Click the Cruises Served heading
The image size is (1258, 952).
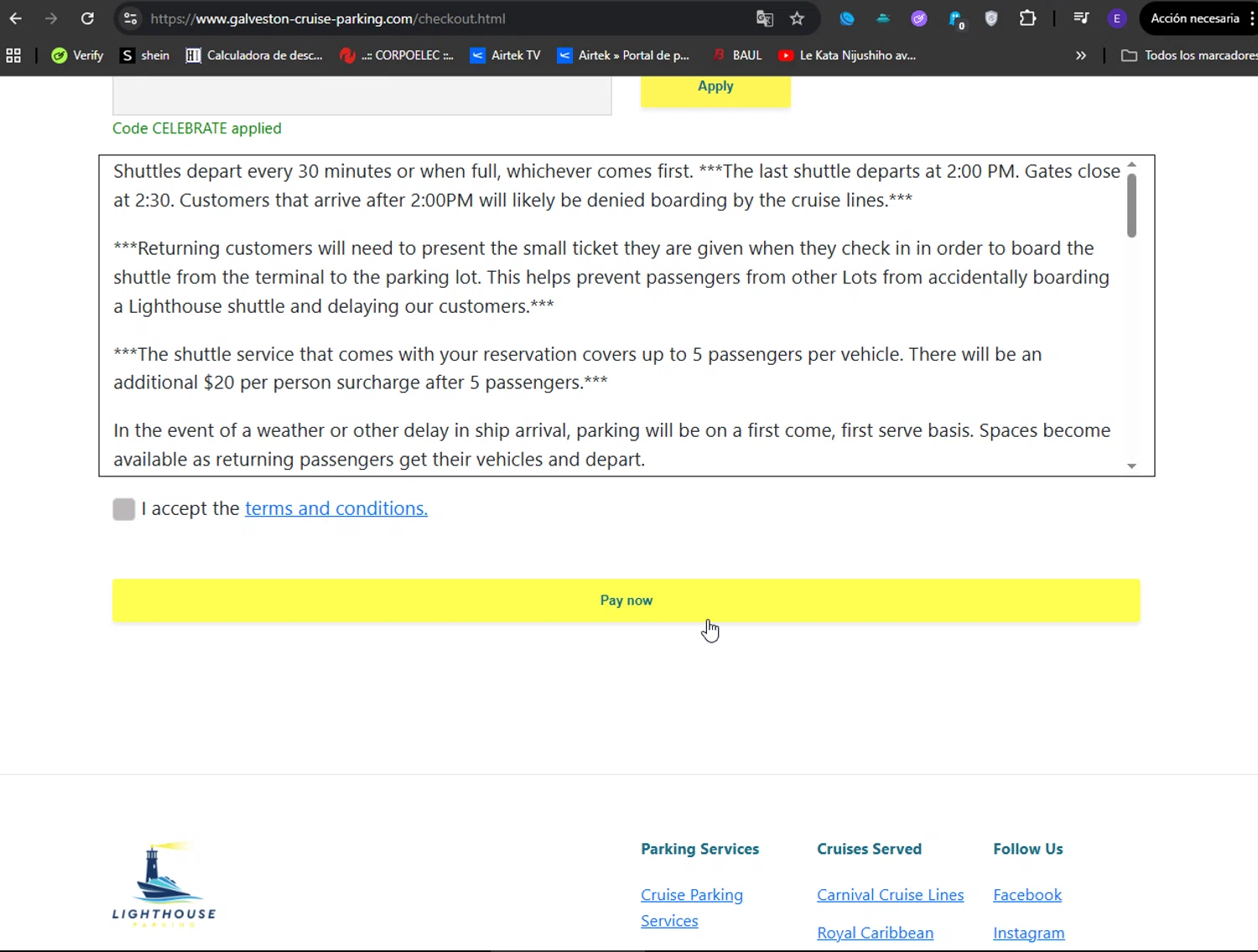(x=870, y=849)
